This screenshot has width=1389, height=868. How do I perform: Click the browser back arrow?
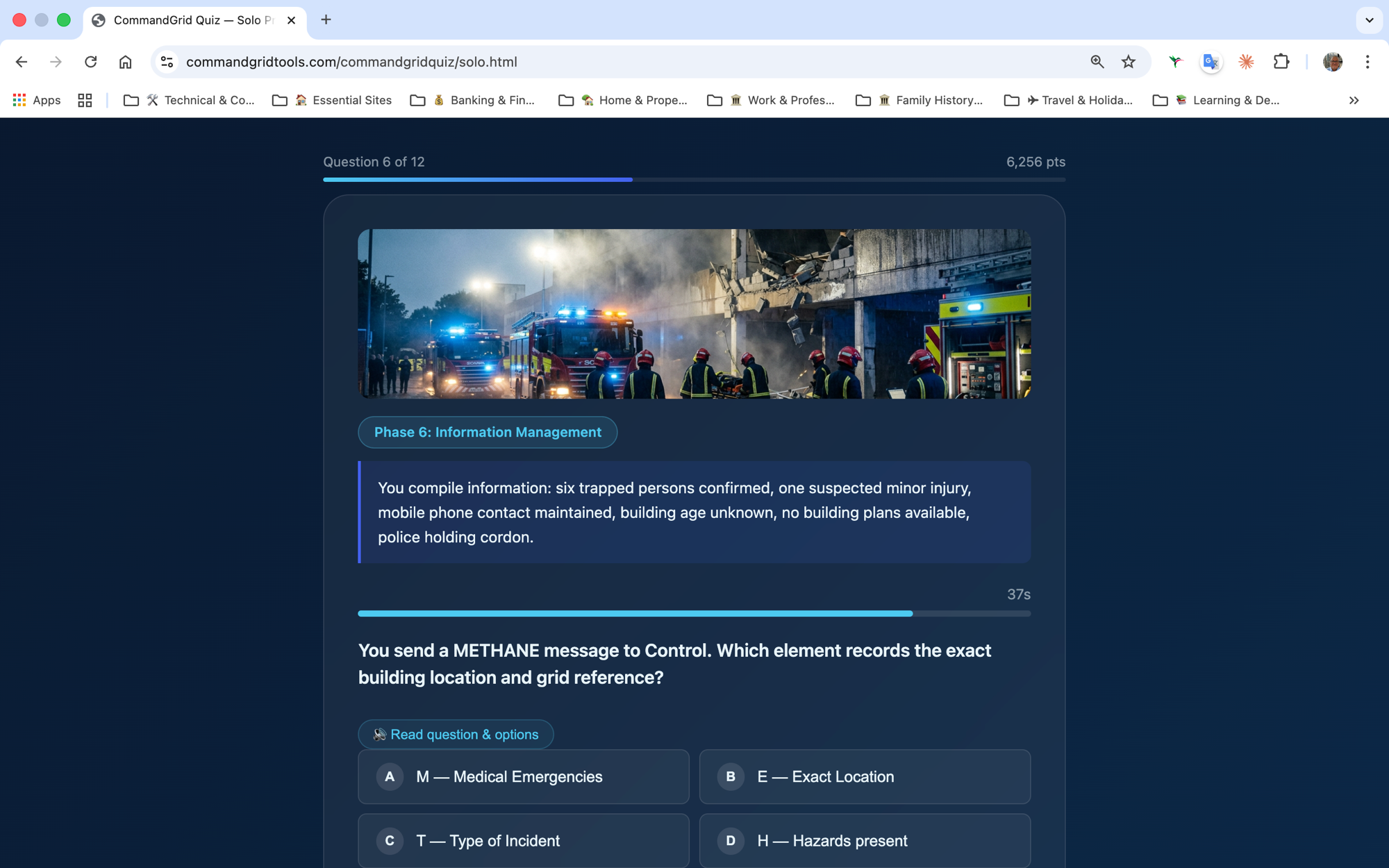pos(22,62)
